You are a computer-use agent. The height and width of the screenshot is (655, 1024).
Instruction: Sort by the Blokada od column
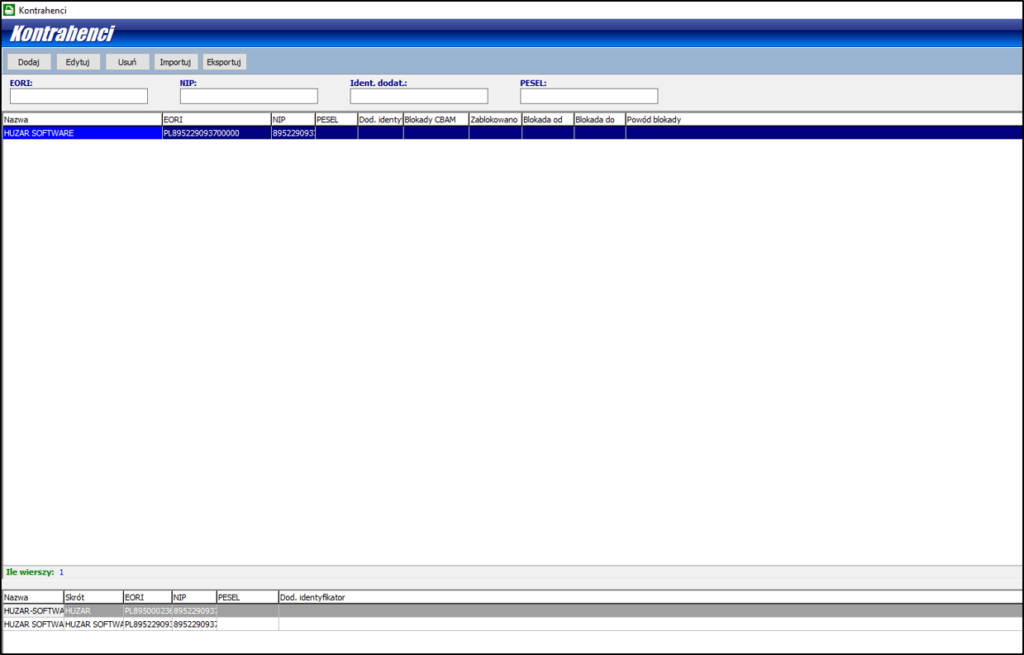pyautogui.click(x=547, y=120)
